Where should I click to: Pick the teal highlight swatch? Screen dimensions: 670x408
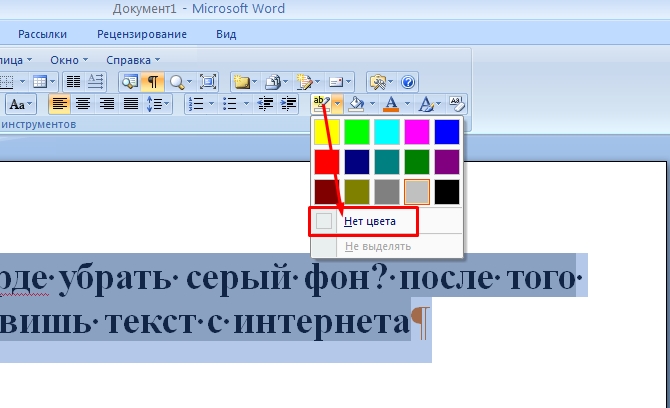(387, 162)
